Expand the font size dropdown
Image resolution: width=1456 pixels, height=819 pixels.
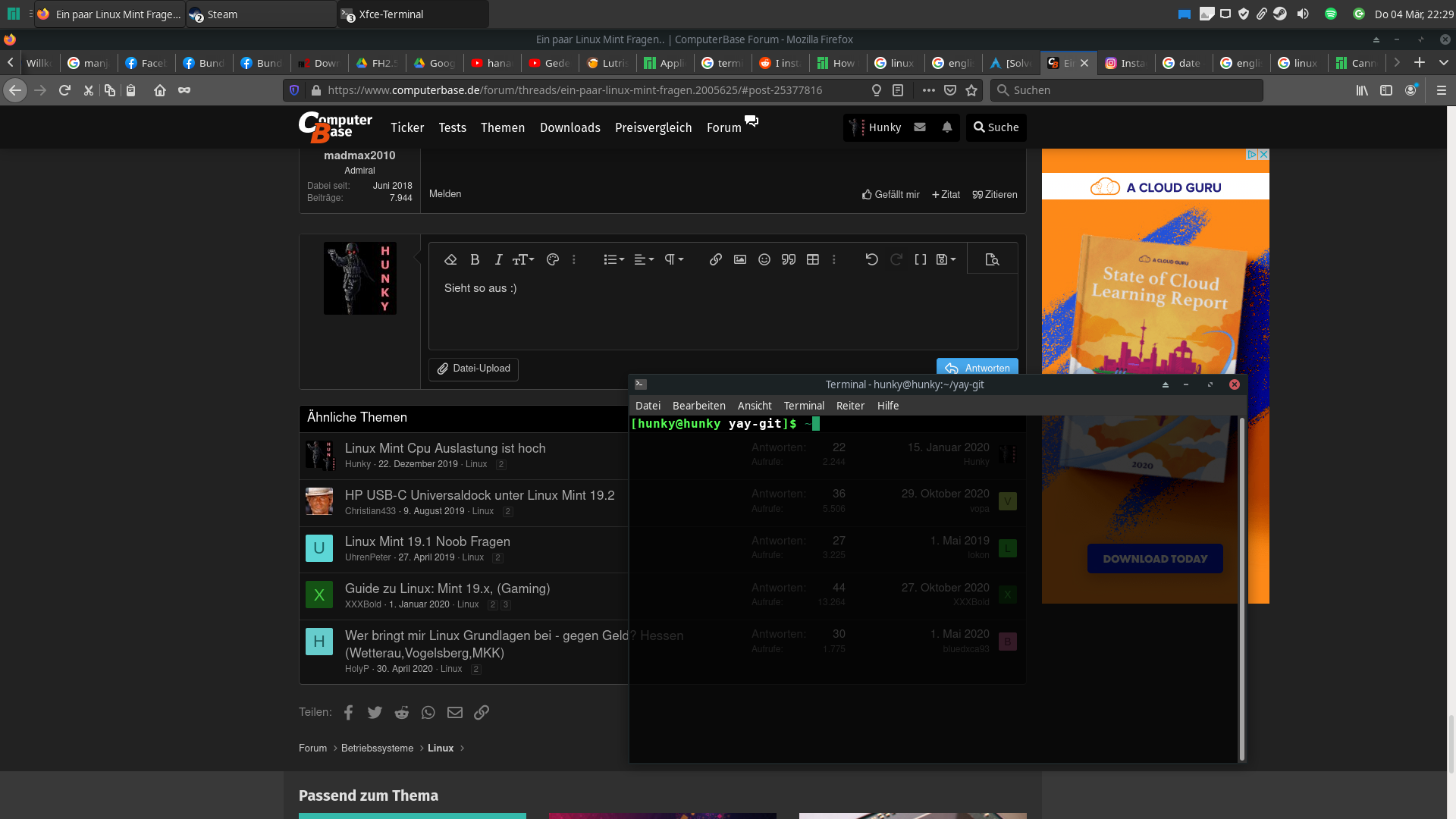point(523,259)
